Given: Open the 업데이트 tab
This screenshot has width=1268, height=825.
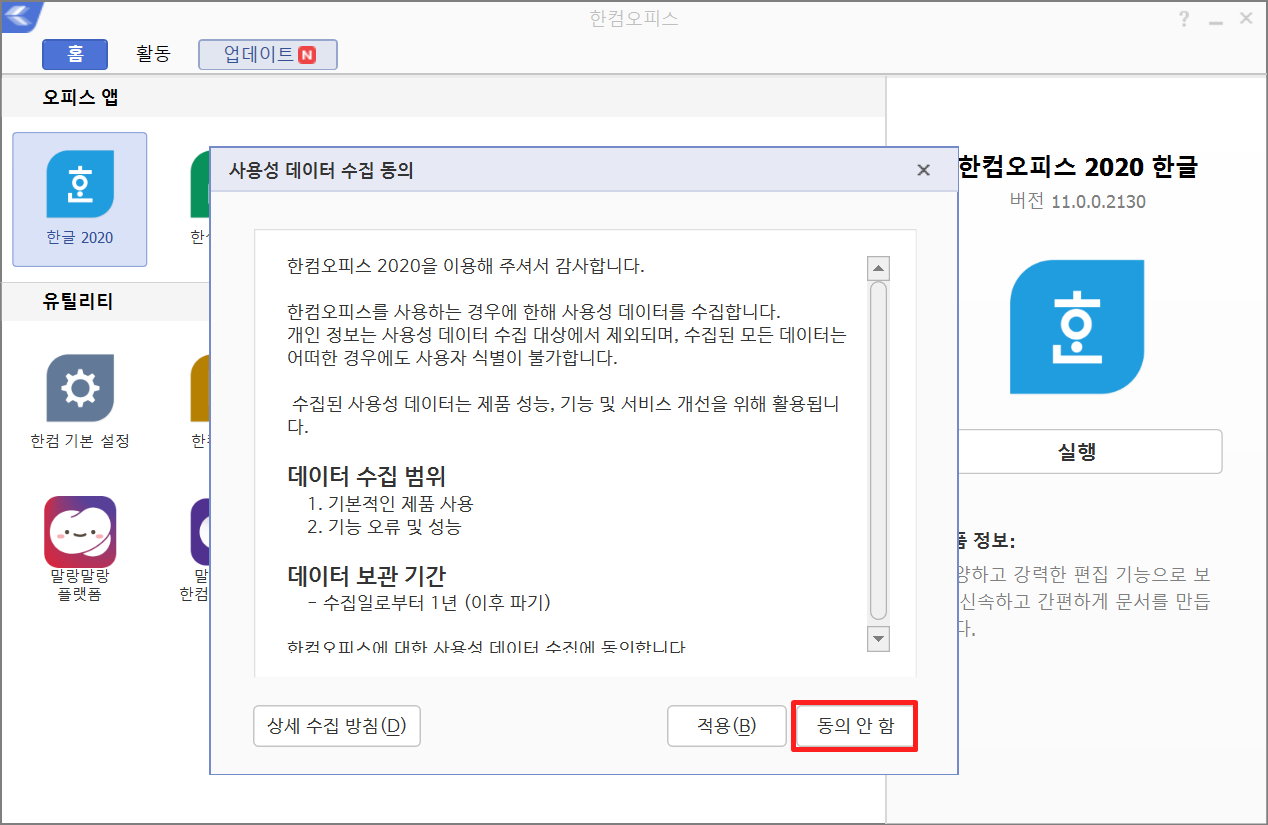Looking at the screenshot, I should pyautogui.click(x=268, y=54).
